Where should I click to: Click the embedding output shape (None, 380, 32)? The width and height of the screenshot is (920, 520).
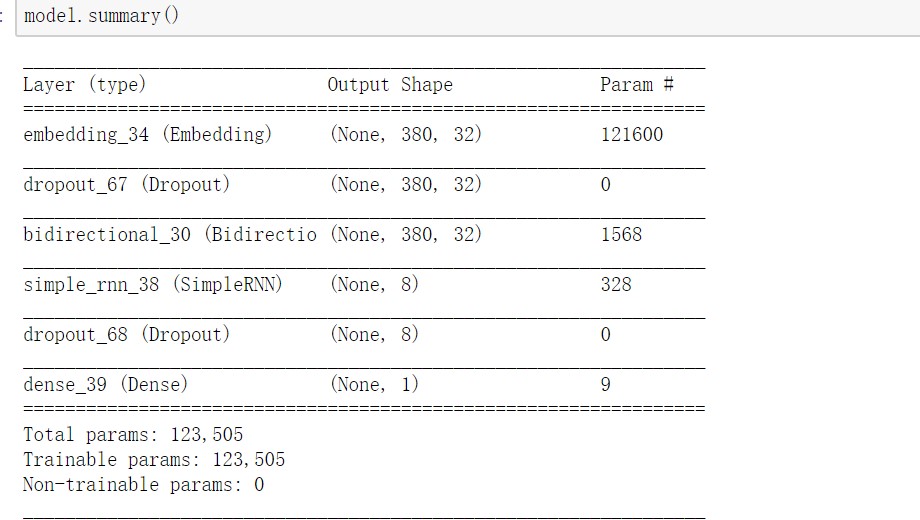pyautogui.click(x=406, y=135)
